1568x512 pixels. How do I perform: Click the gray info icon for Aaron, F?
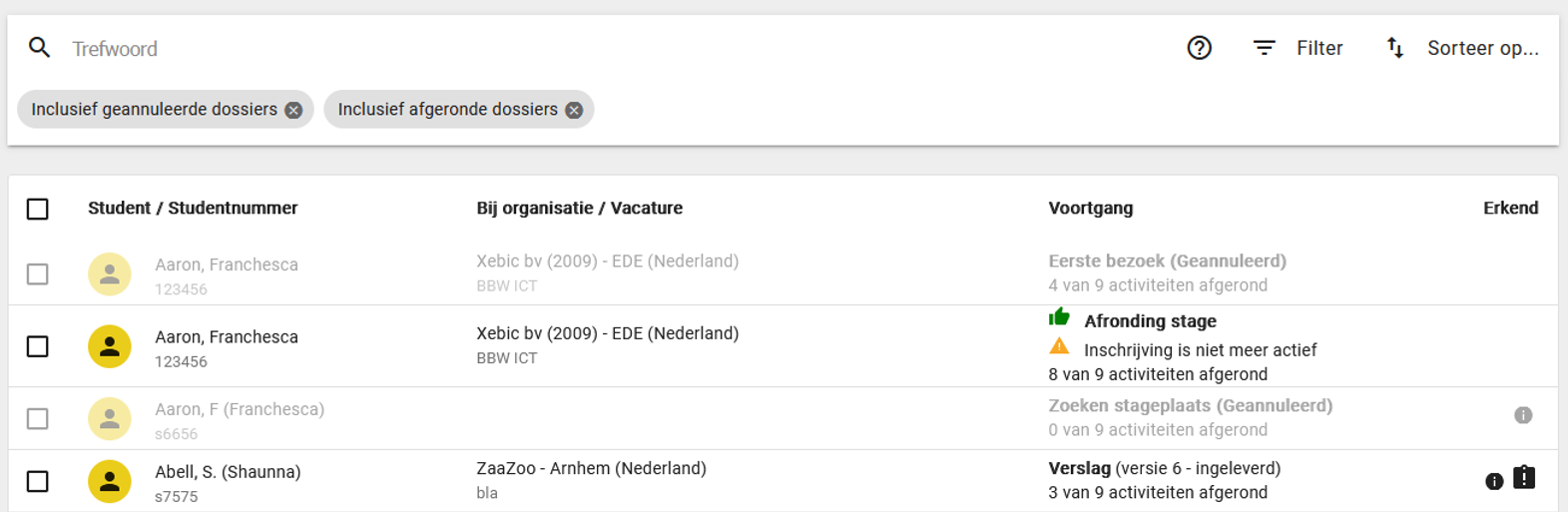coord(1523,415)
